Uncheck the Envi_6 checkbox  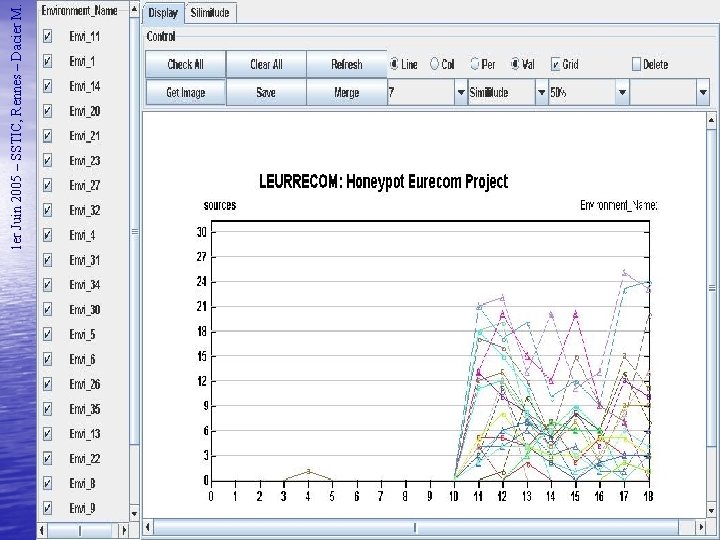[47, 359]
